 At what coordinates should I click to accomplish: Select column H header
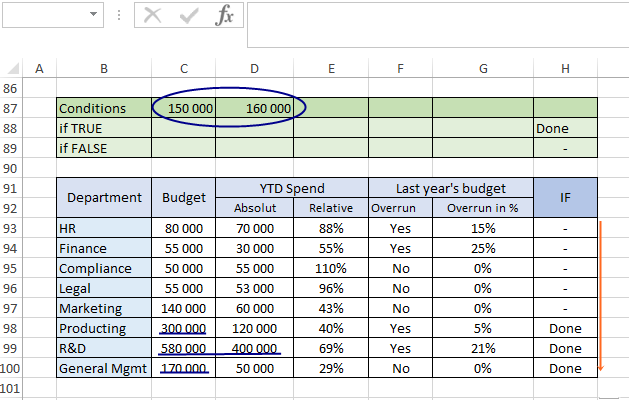(565, 69)
